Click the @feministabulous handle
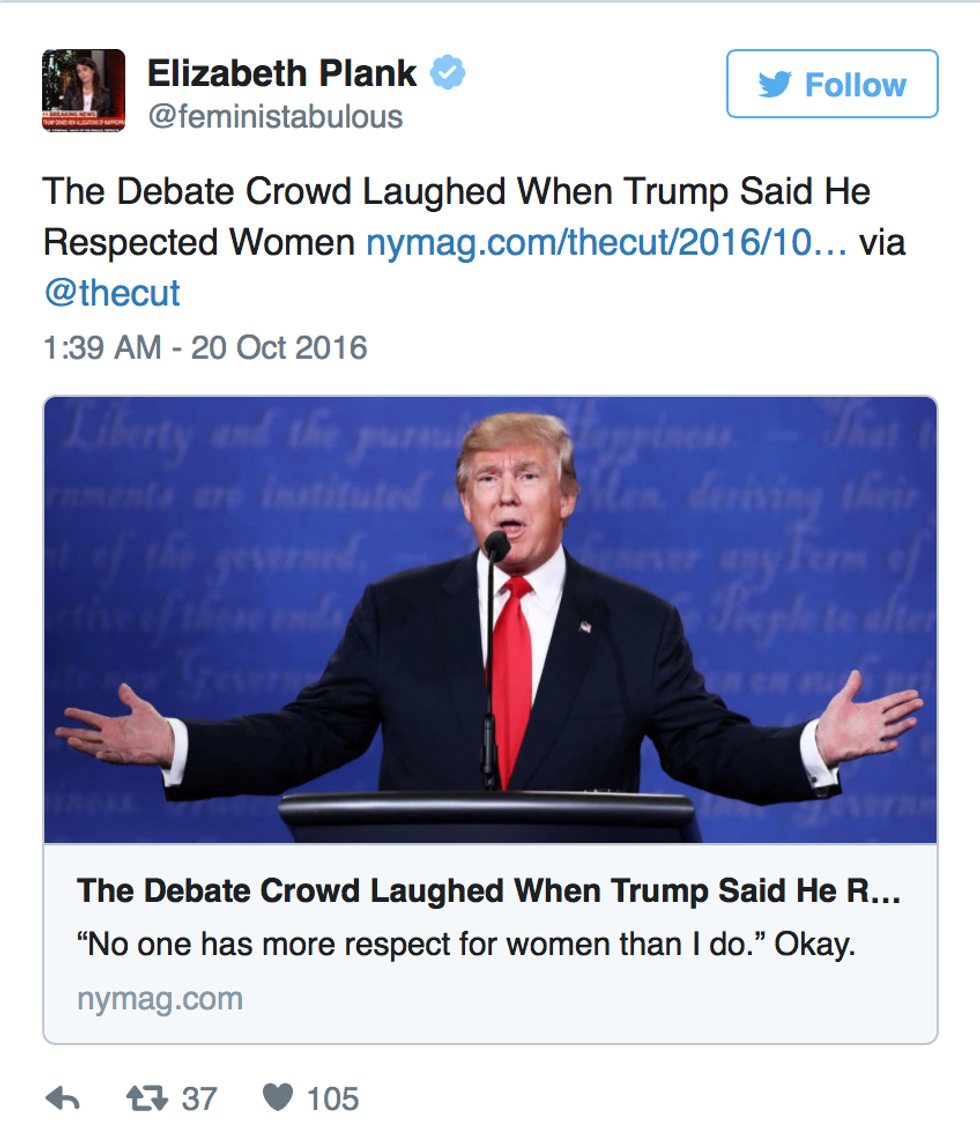Image resolution: width=980 pixels, height=1142 pixels. pyautogui.click(x=275, y=117)
